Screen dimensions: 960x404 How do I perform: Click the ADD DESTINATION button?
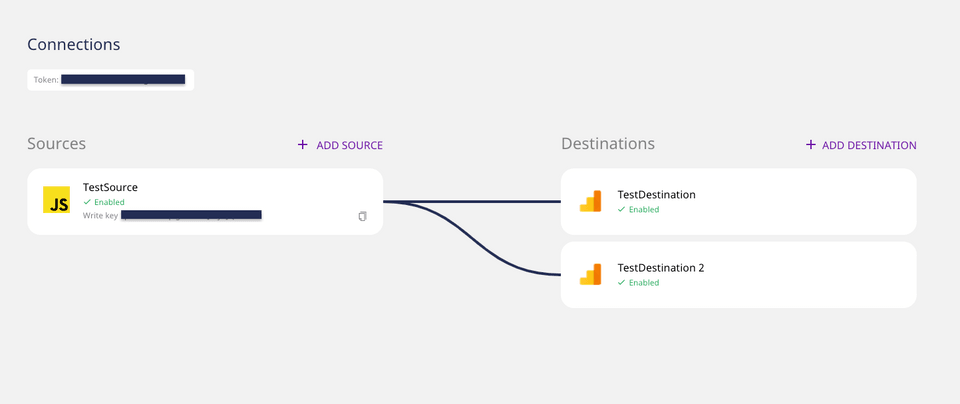[861, 145]
